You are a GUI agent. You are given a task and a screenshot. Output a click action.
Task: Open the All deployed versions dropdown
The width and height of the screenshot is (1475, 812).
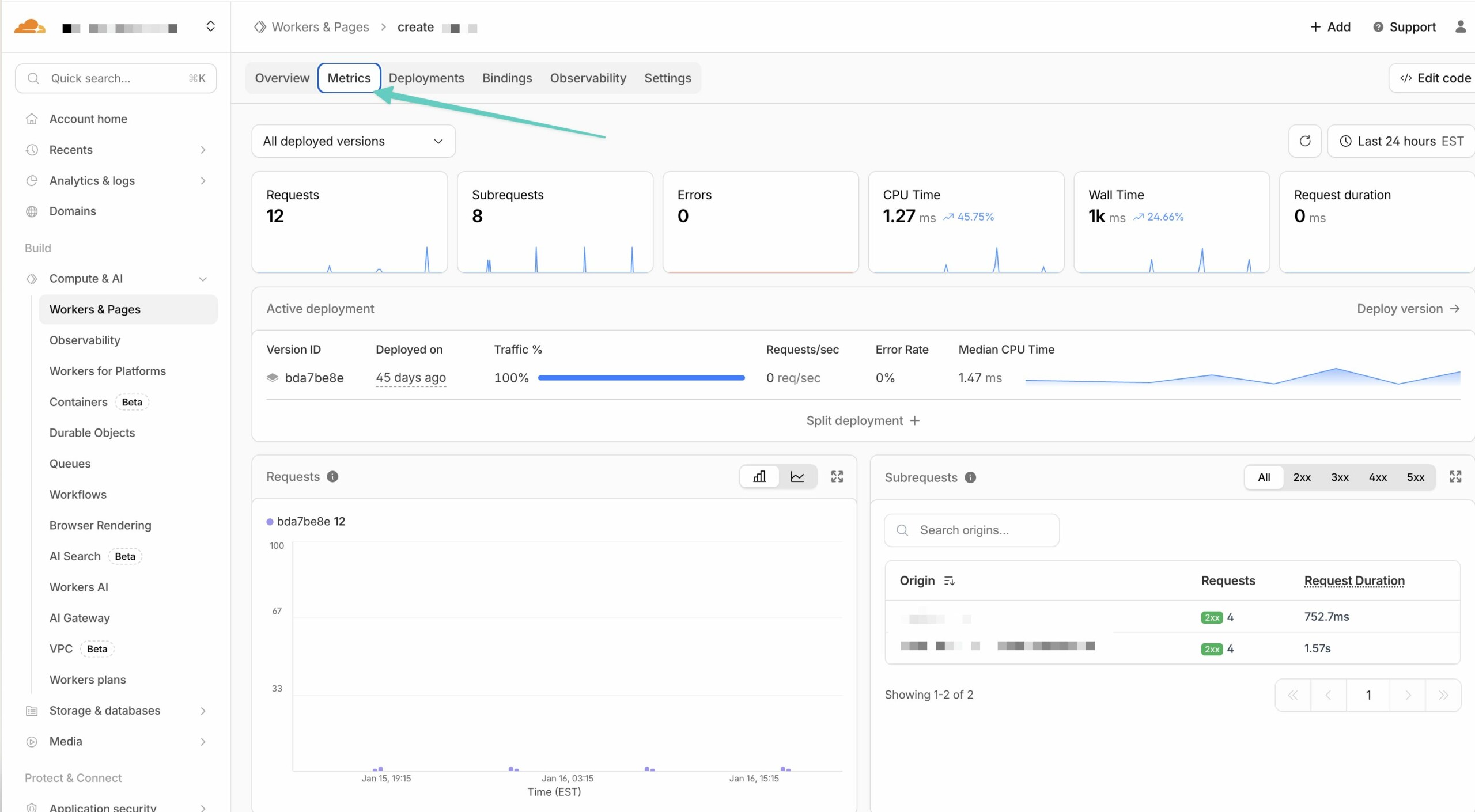tap(353, 141)
